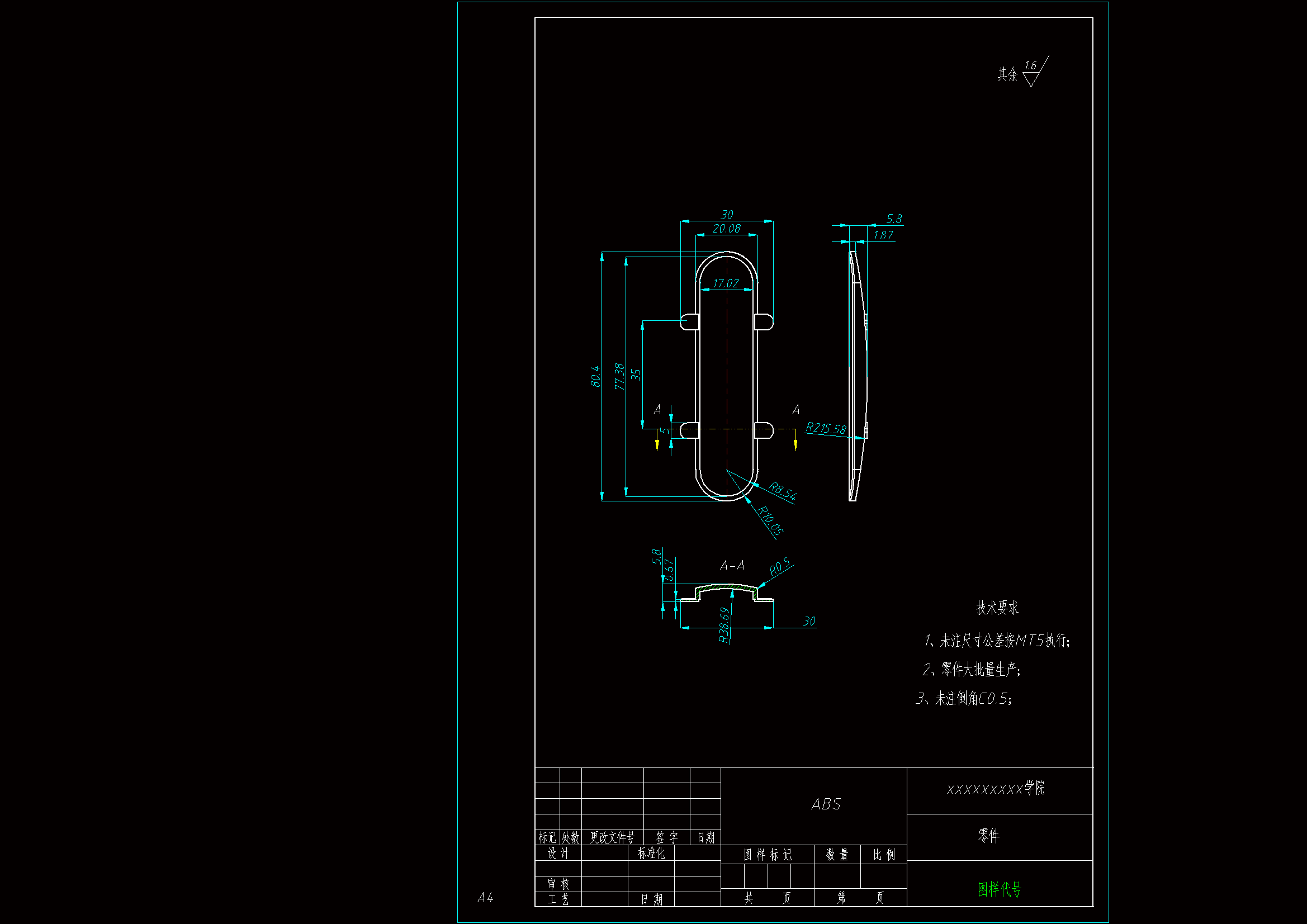Click the ABS material text in title block
The height and width of the screenshot is (924, 1307).
[826, 804]
